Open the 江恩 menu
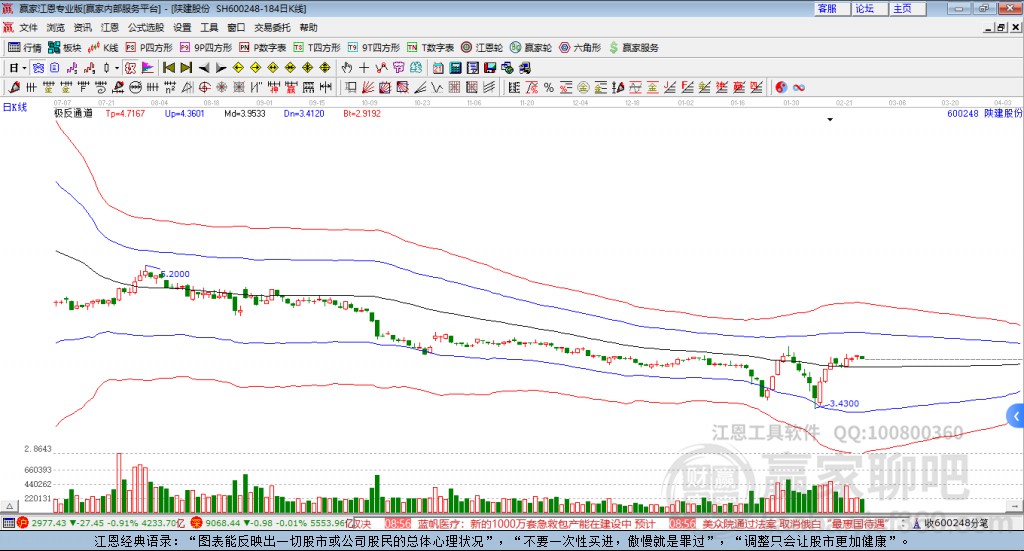 tap(109, 27)
